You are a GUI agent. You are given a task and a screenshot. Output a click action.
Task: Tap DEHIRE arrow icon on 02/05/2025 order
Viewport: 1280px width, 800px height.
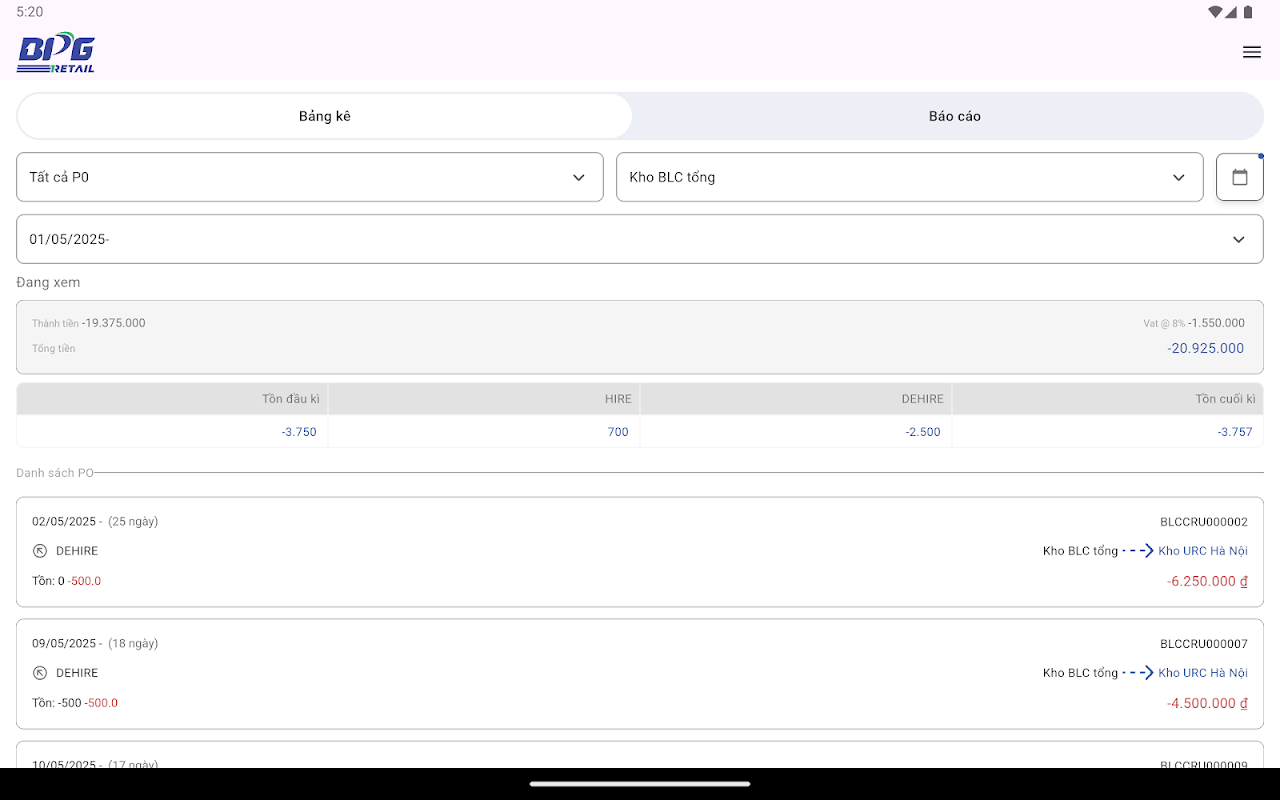[40, 551]
